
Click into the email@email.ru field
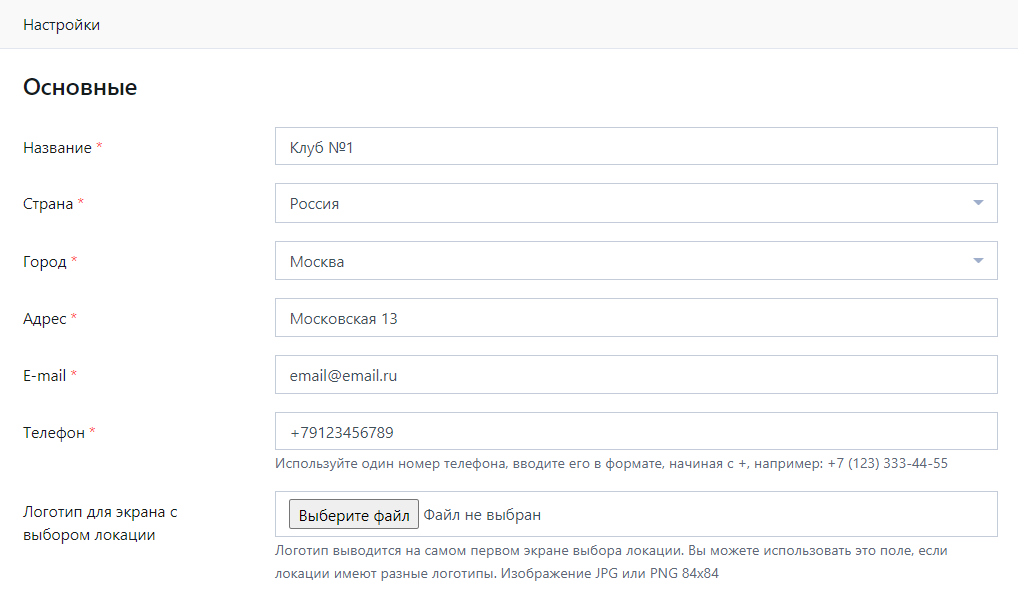[636, 375]
